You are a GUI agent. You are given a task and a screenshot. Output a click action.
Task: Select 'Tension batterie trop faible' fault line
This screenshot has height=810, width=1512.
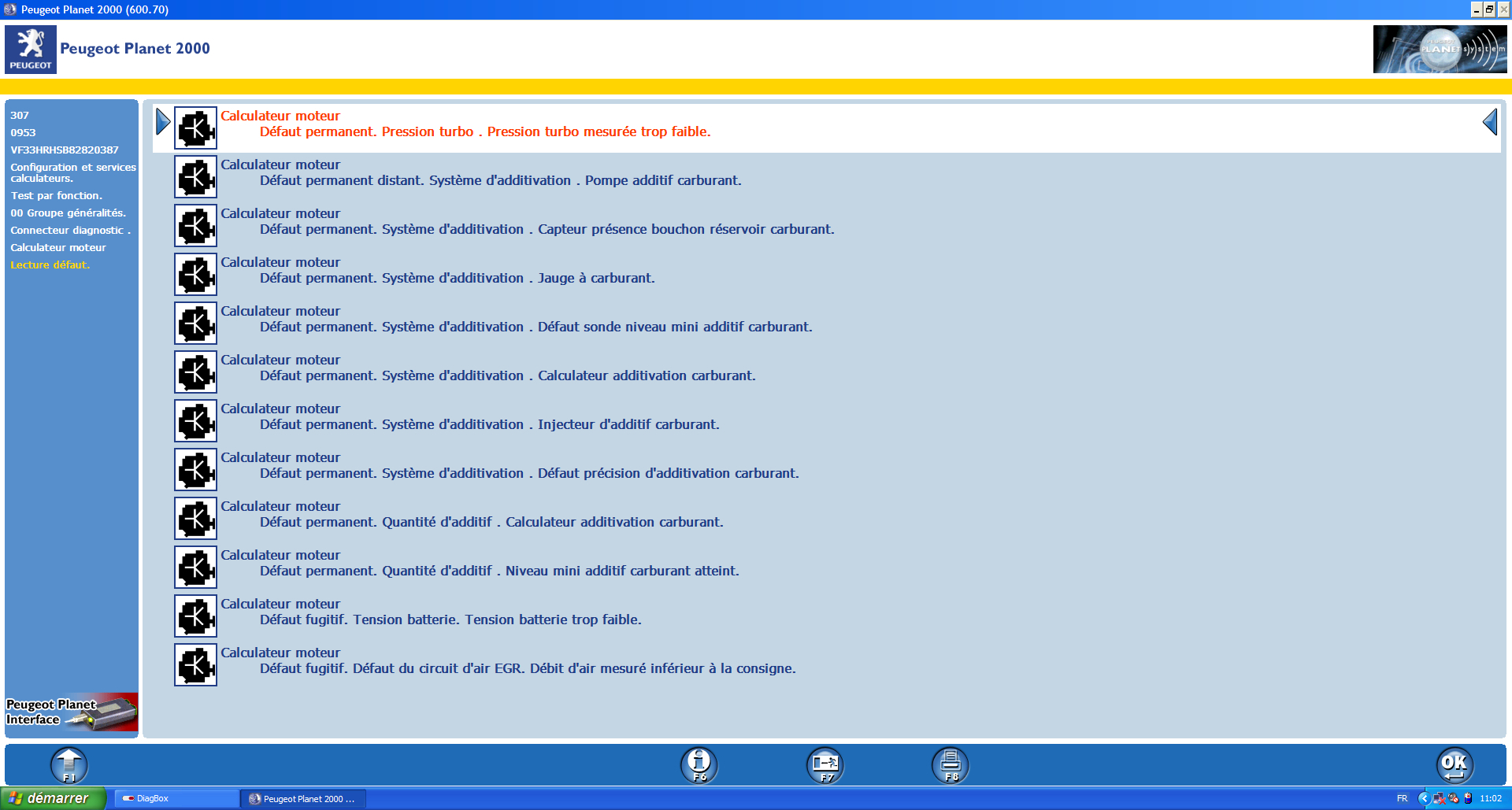(x=450, y=620)
